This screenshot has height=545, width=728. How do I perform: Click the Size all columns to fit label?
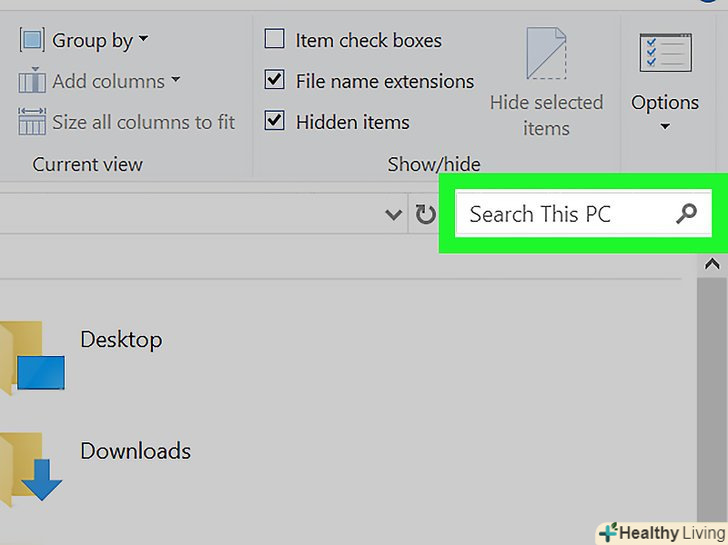tap(143, 122)
